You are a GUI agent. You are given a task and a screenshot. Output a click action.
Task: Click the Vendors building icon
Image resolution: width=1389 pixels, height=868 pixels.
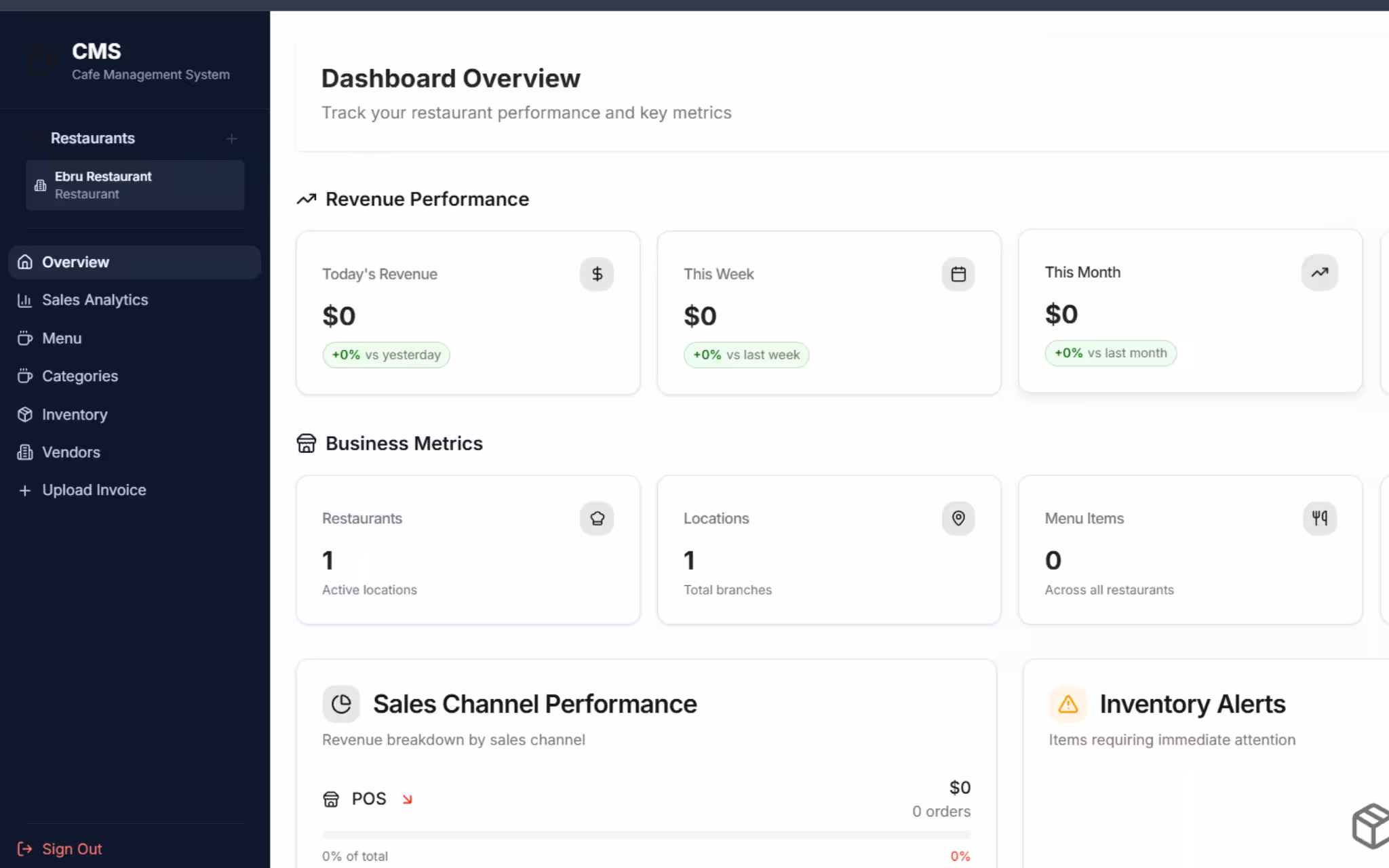[24, 452]
